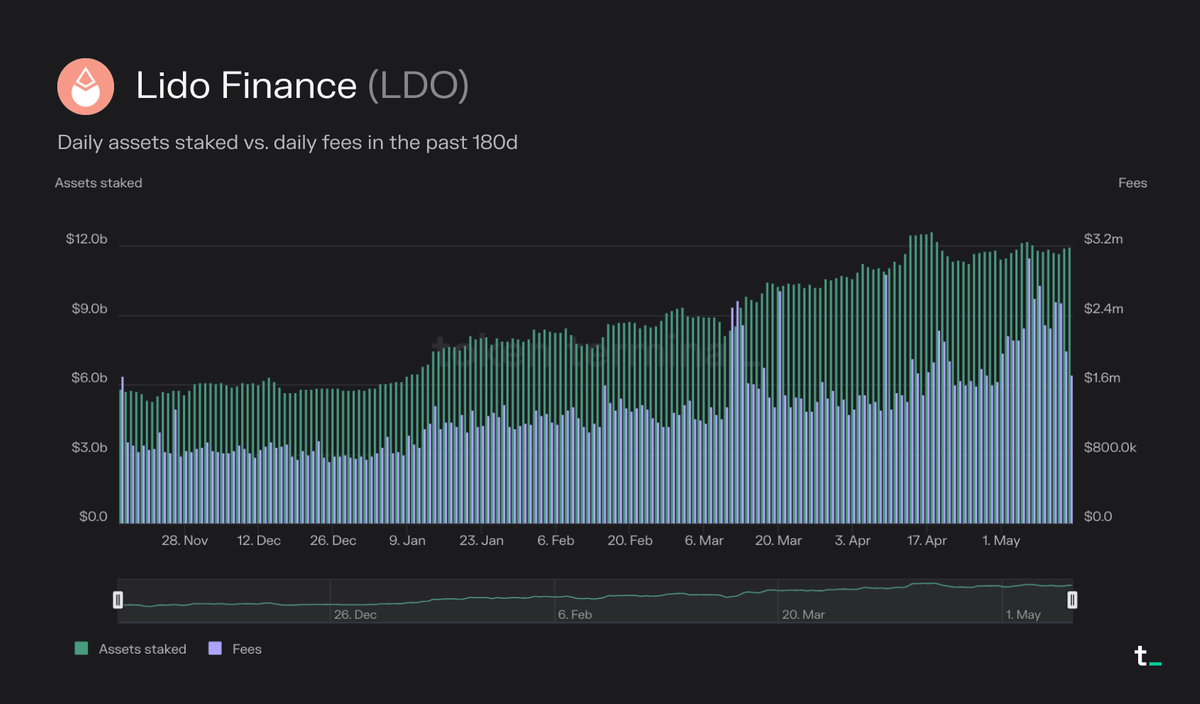Click the Fees axis label on the right
1200x704 pixels.
click(x=1132, y=183)
